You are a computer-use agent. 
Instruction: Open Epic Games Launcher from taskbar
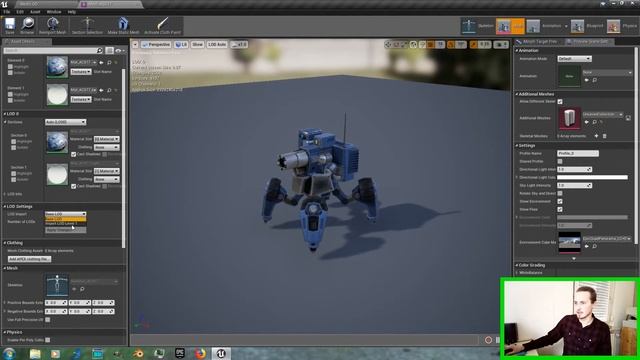click(180, 353)
